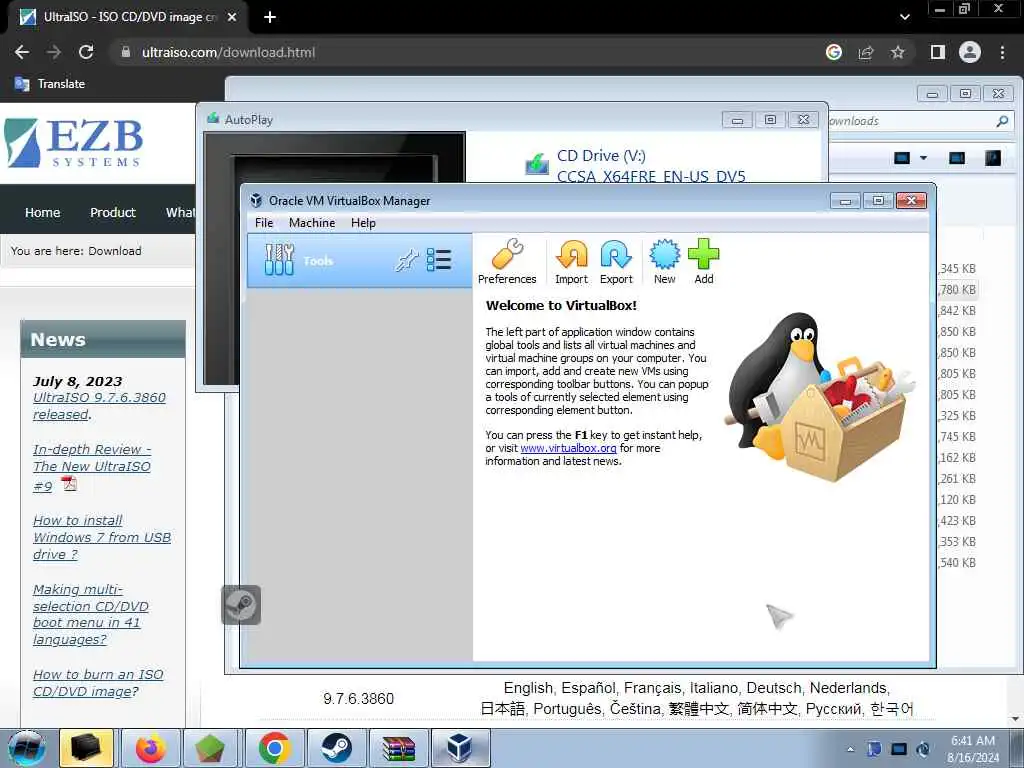This screenshot has width=1024, height=768.
Task: Click the Explorer search magnifier icon
Action: click(x=1002, y=121)
